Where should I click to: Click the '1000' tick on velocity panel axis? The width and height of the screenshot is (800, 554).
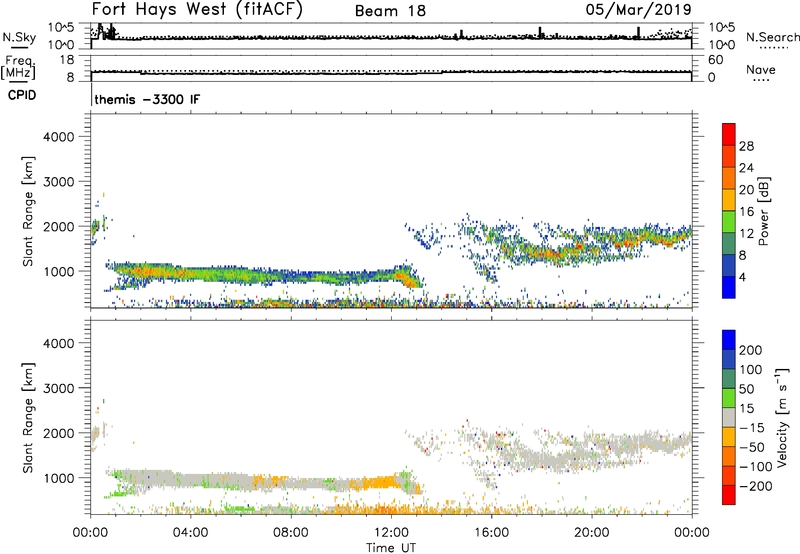pyautogui.click(x=58, y=478)
